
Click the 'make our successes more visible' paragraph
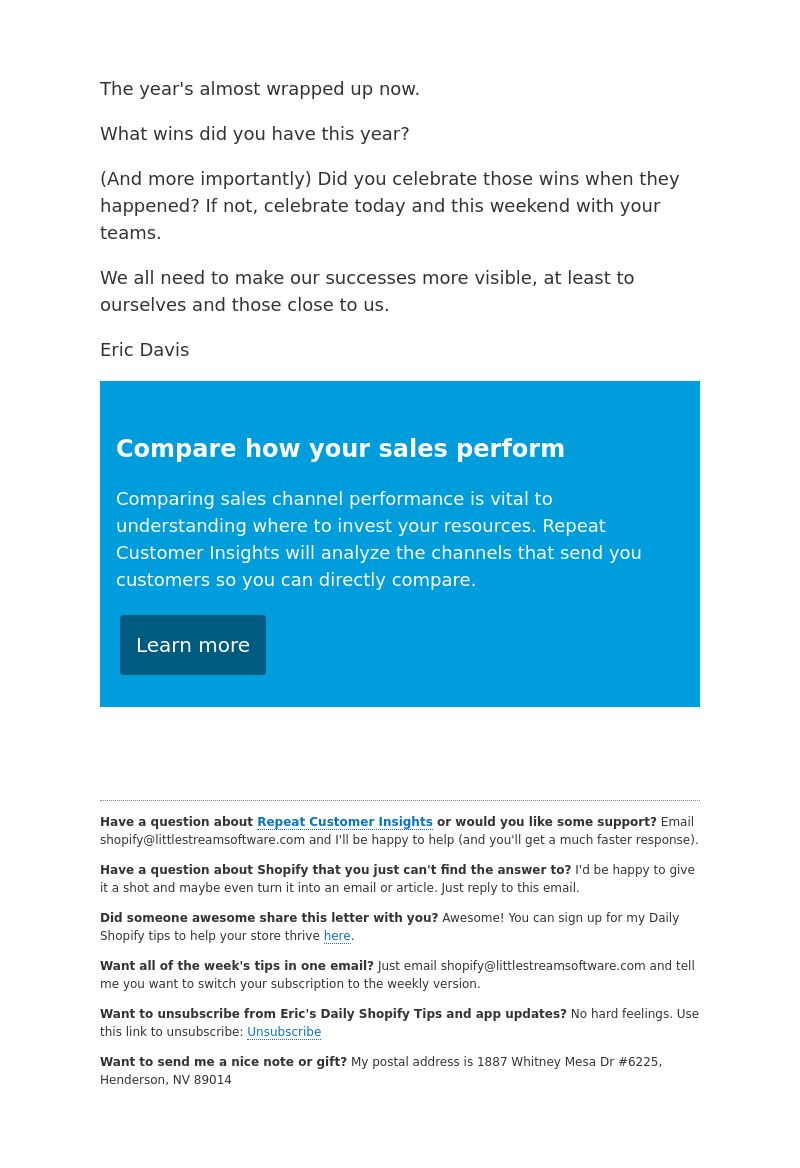(x=367, y=291)
